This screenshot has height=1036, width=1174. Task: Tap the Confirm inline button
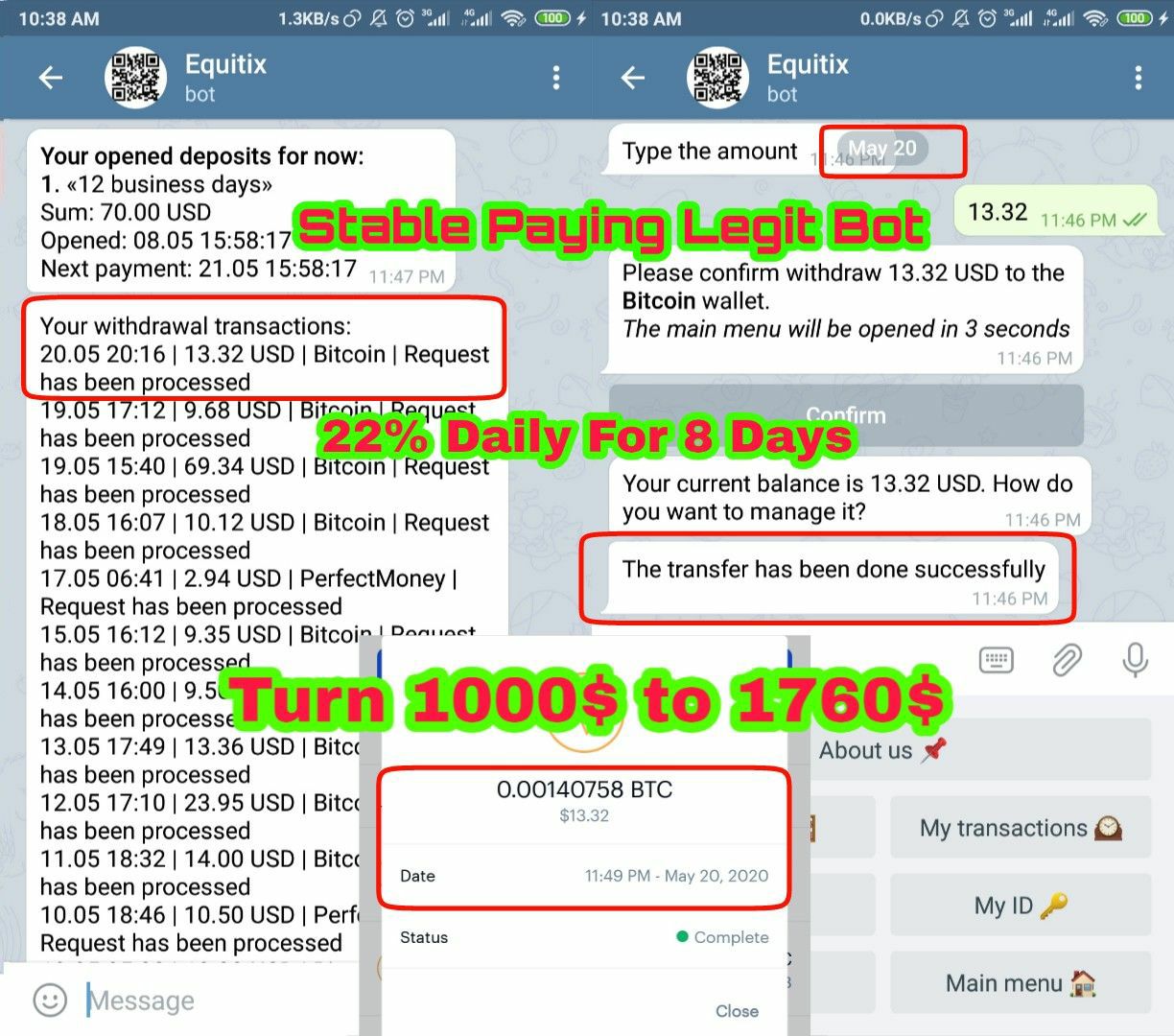point(846,414)
